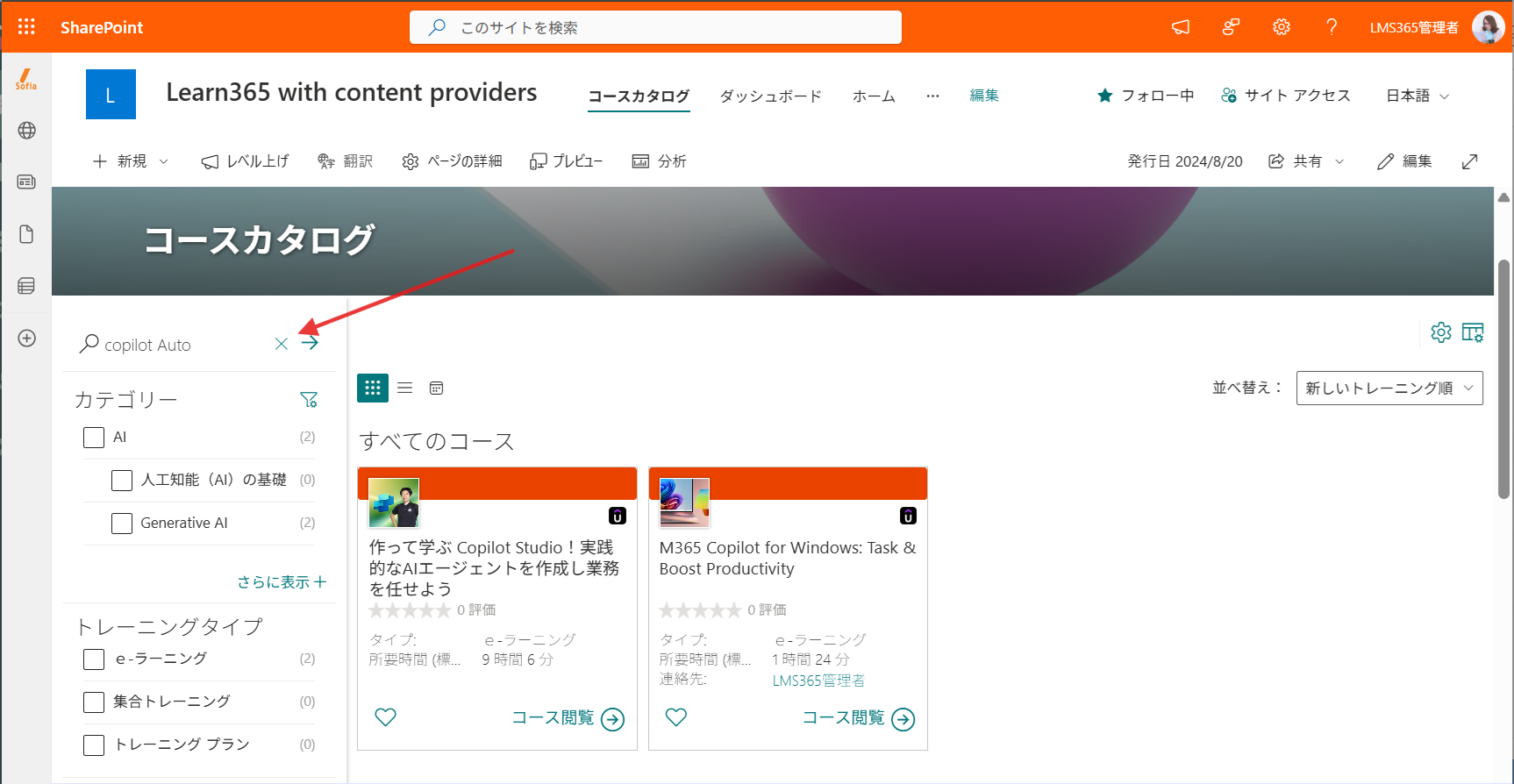Select the コースカタログ tab
Screen dimensions: 1514x784
639,96
